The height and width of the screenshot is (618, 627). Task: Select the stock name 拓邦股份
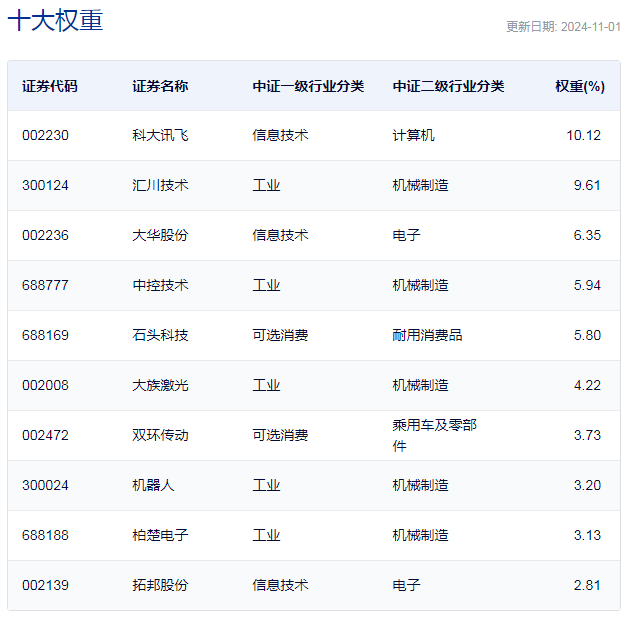160,585
